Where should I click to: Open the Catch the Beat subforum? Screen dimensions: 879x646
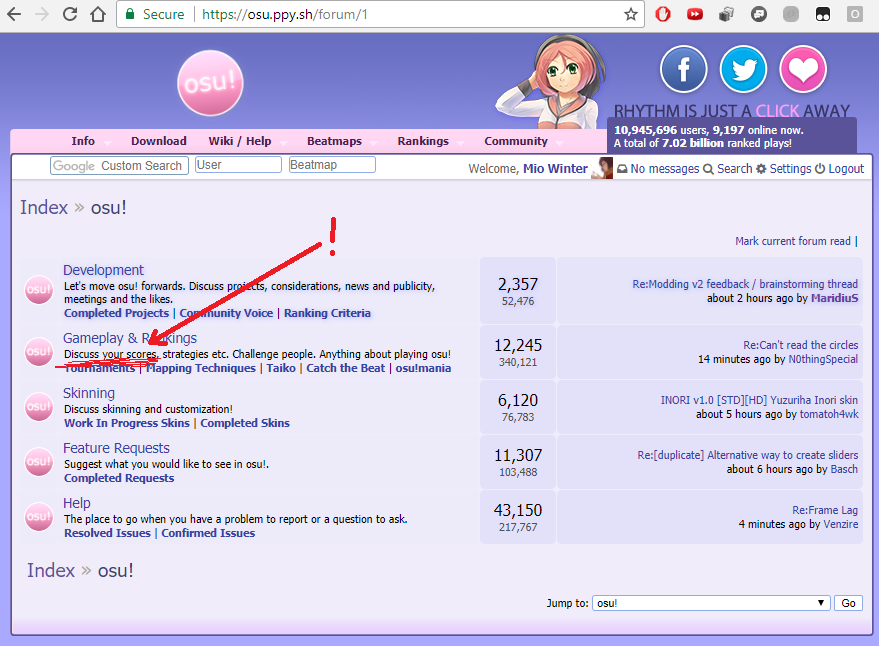click(345, 368)
